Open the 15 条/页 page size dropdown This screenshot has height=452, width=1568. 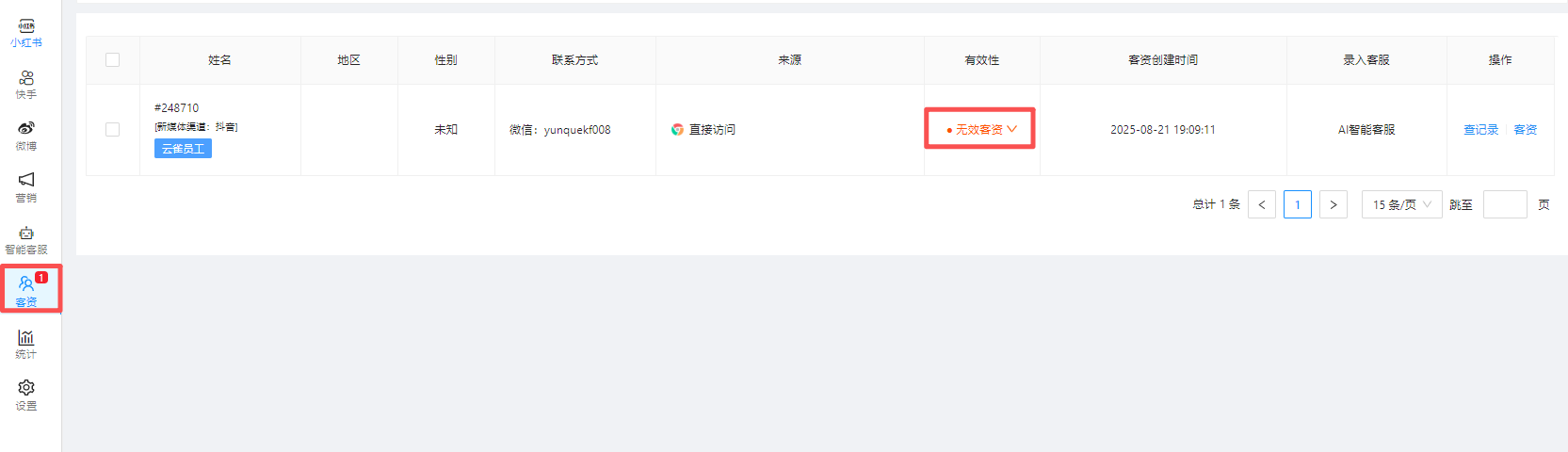pos(1401,204)
